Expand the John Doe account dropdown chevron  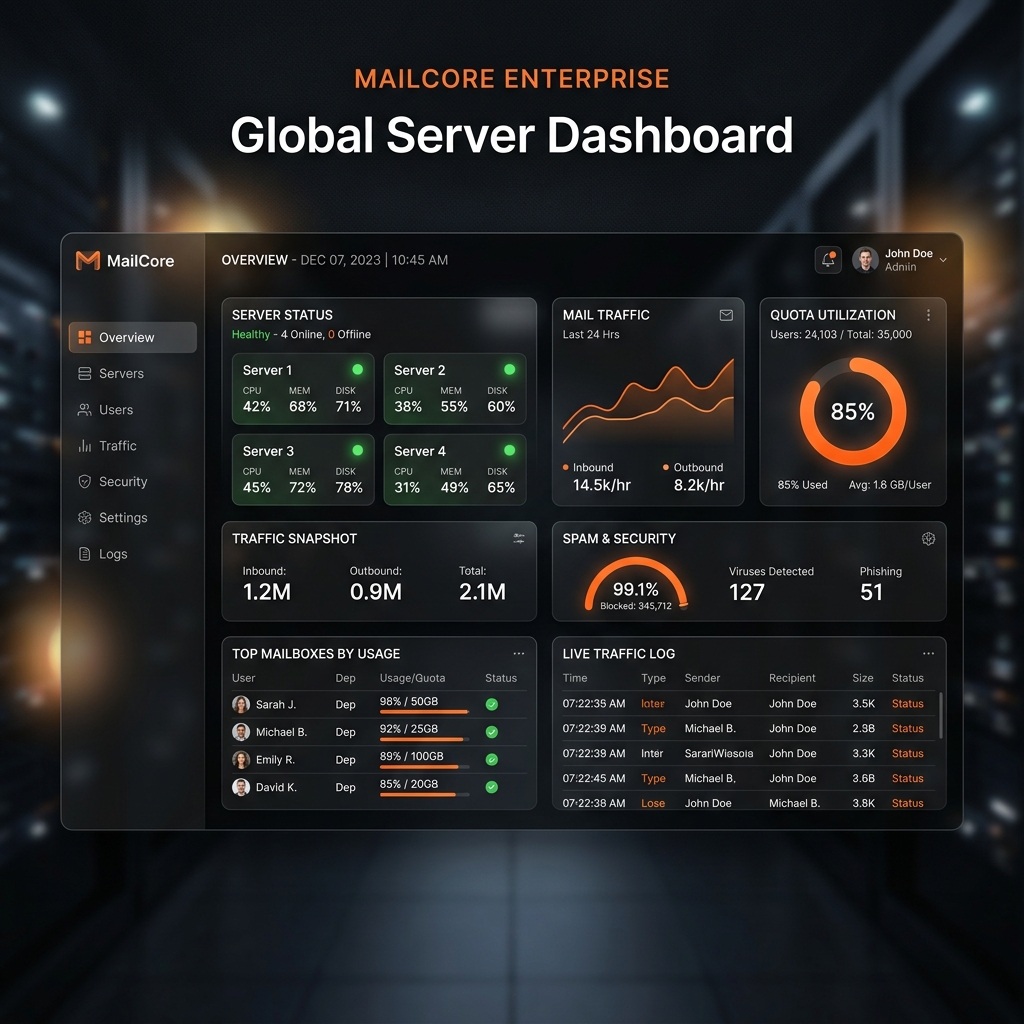pyautogui.click(x=943, y=260)
